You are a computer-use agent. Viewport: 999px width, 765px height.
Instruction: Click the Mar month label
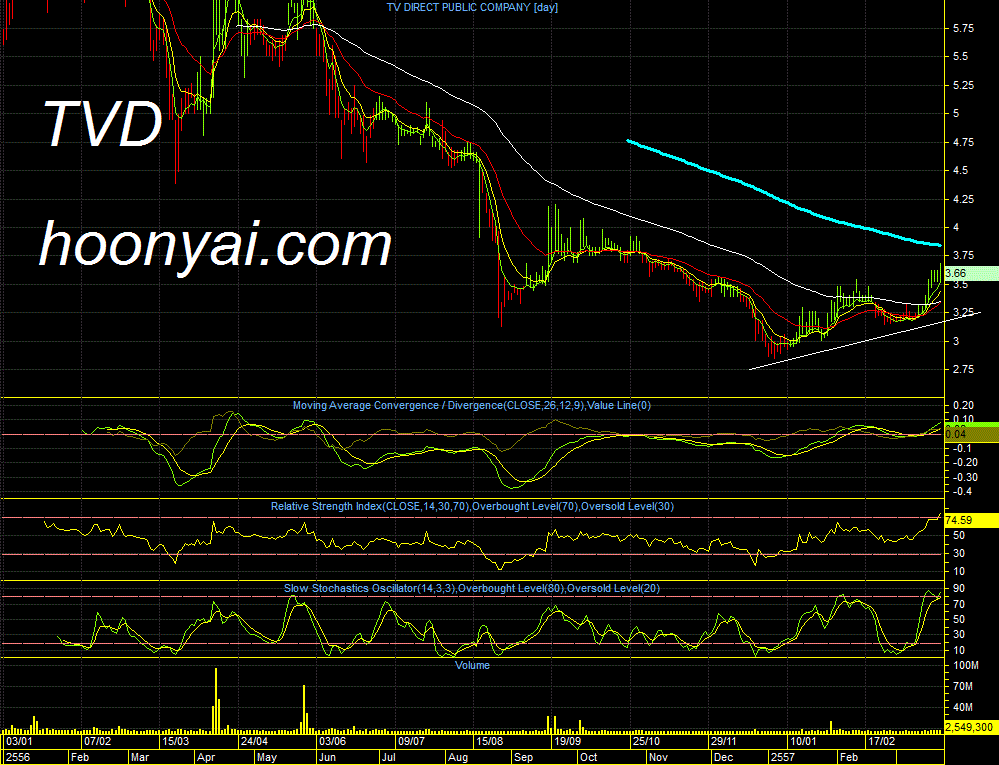point(139,757)
